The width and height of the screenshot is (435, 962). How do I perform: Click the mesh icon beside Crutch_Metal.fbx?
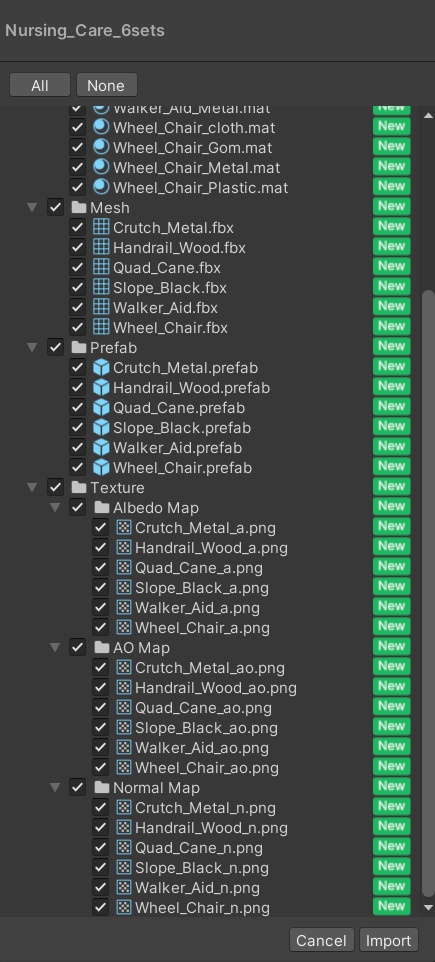pos(101,227)
